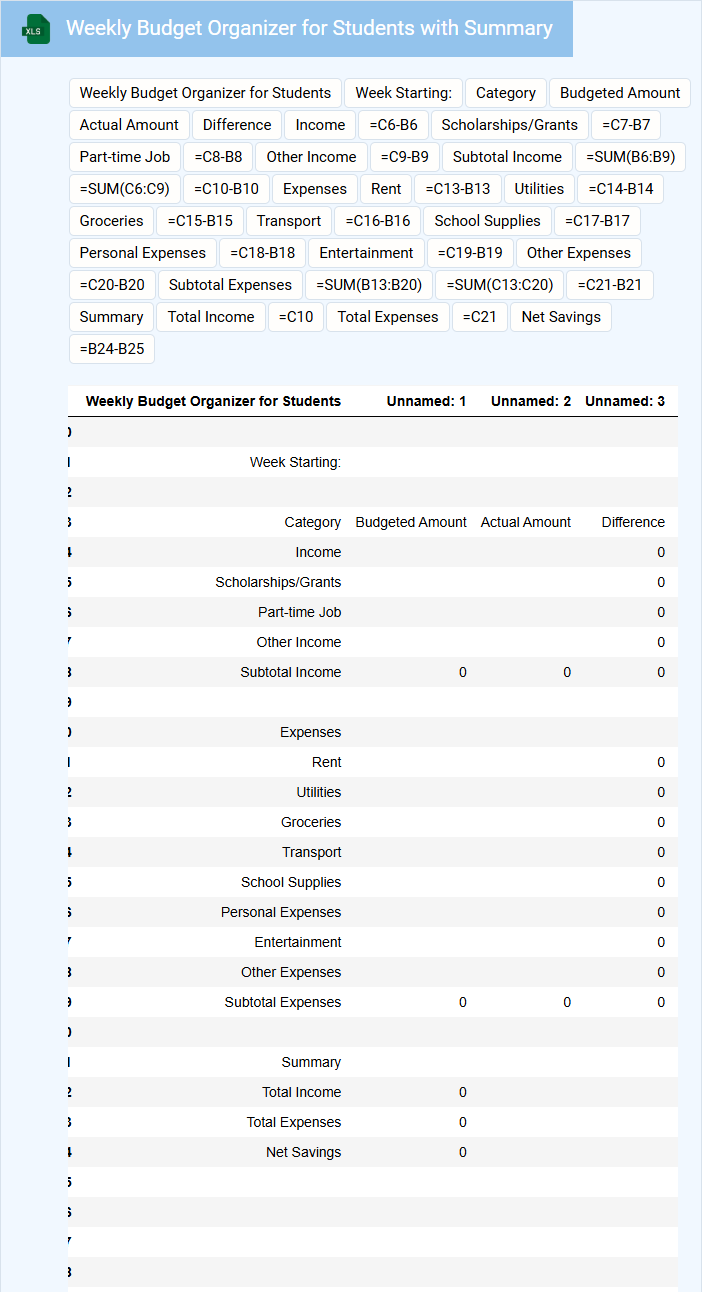Click the title 'Weekly Budget Organizer for Students with Summary'
Viewport: 702px width, 1292px height.
point(309,28)
